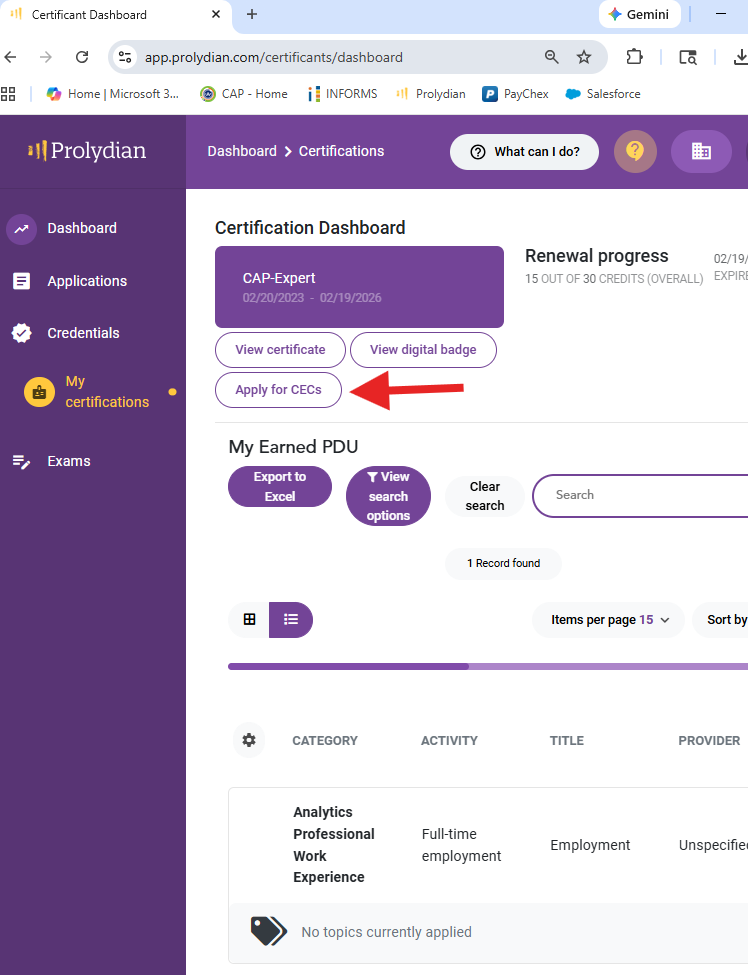The image size is (748, 975).
Task: Toggle View search options filter
Action: [388, 496]
